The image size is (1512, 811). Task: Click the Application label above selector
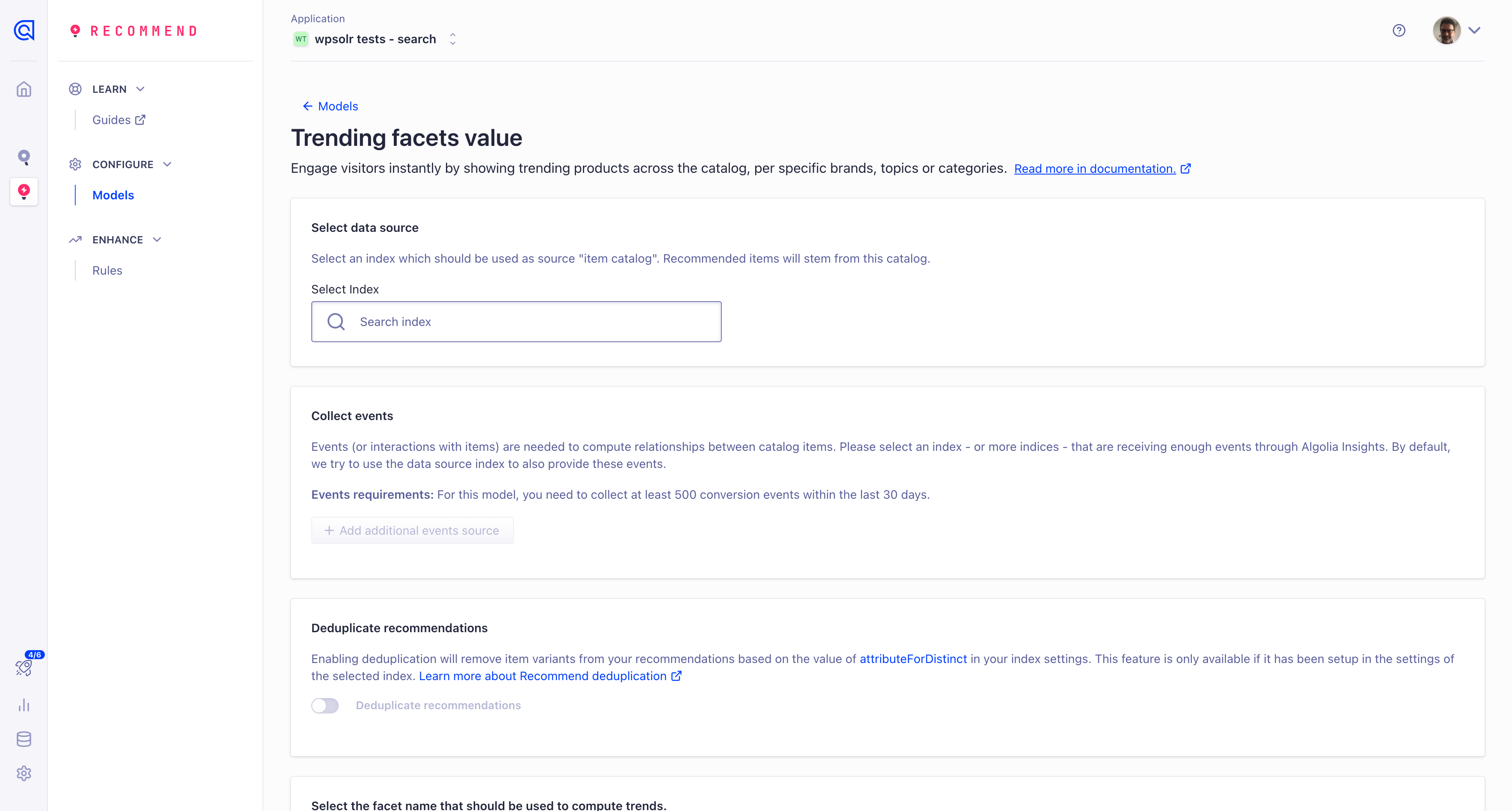[318, 19]
